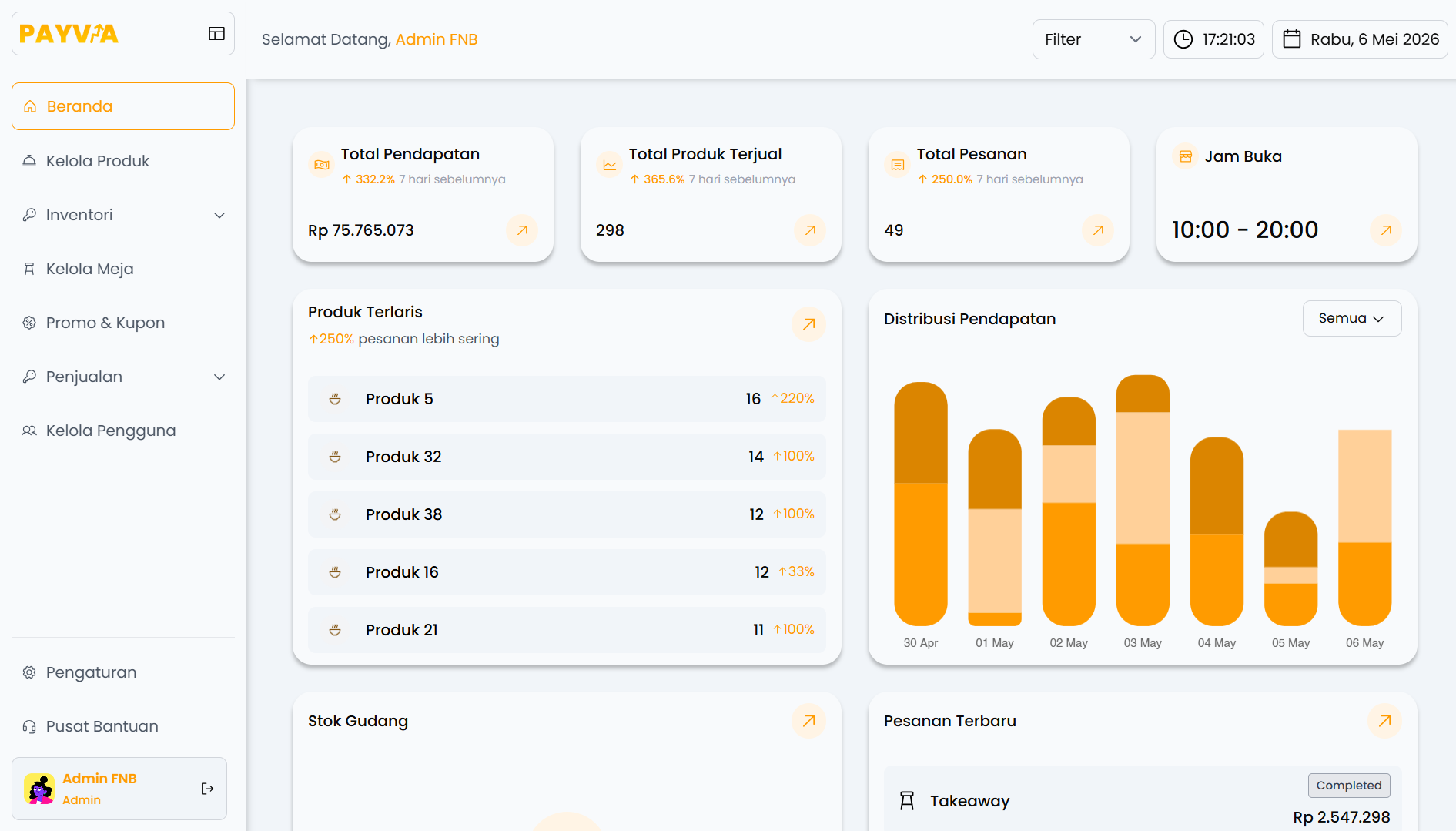This screenshot has height=831, width=1456.
Task: Click the Takeaway order entry
Action: 1143,799
